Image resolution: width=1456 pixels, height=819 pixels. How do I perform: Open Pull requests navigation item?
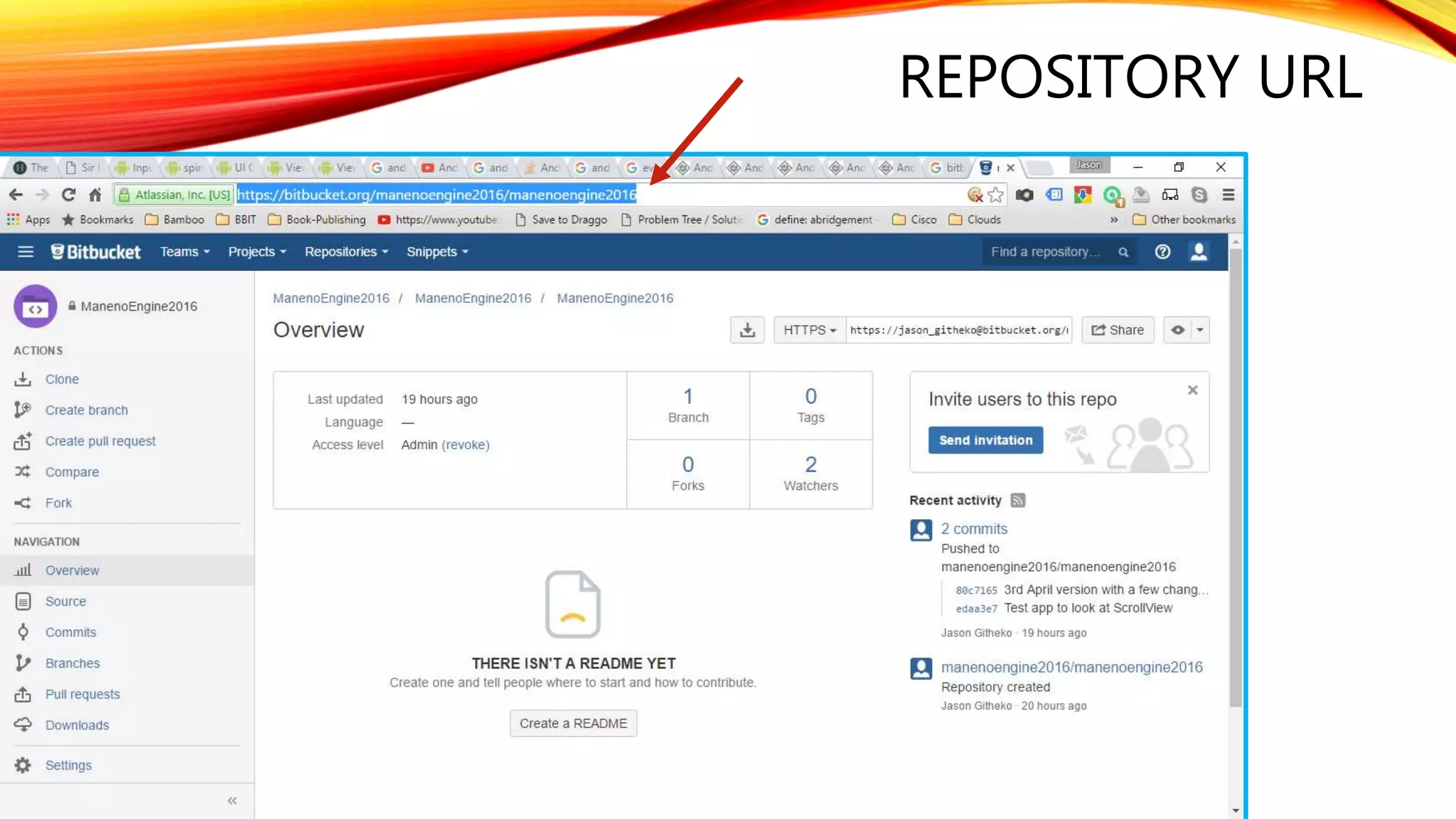click(x=82, y=695)
